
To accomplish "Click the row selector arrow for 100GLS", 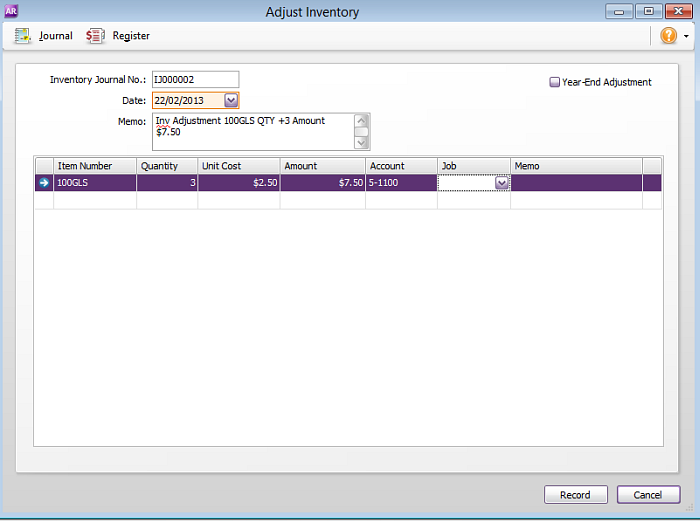I will click(x=44, y=183).
